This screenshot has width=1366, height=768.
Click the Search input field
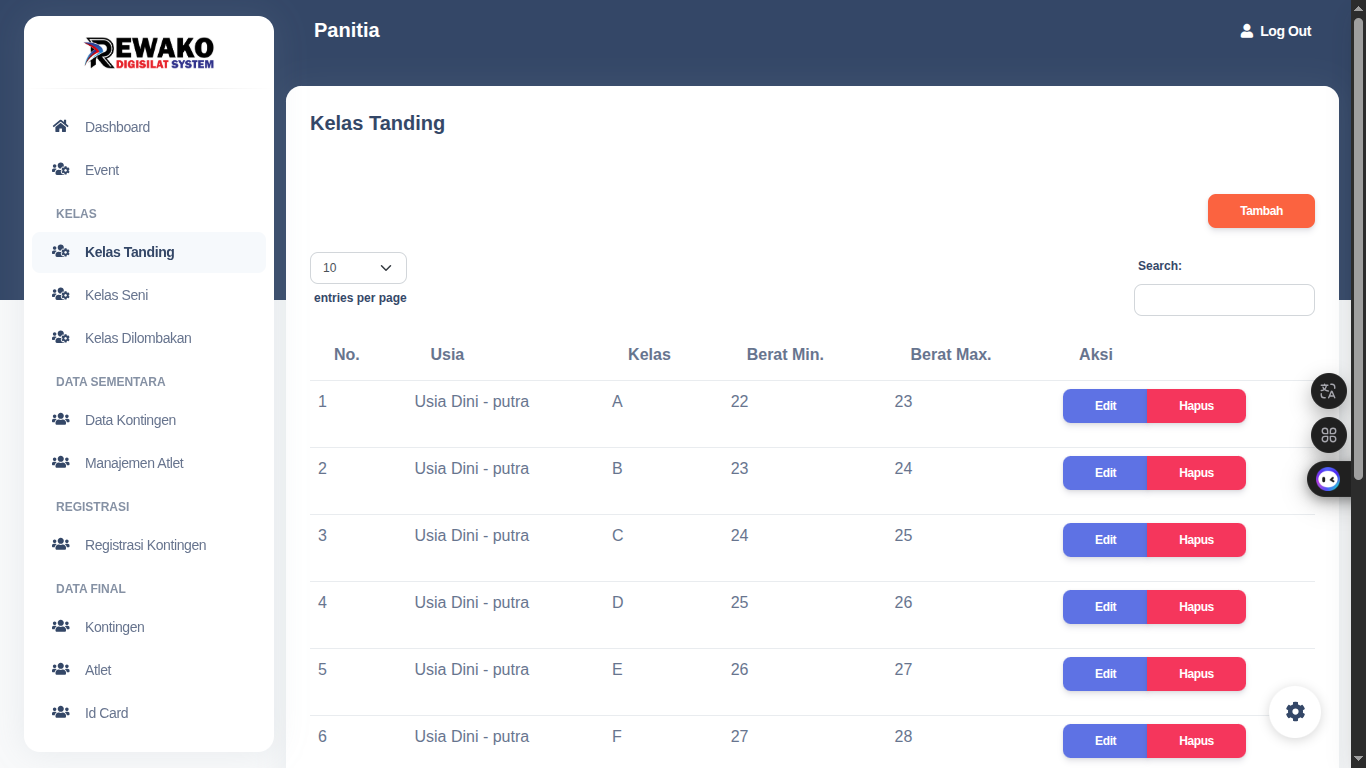click(1224, 300)
